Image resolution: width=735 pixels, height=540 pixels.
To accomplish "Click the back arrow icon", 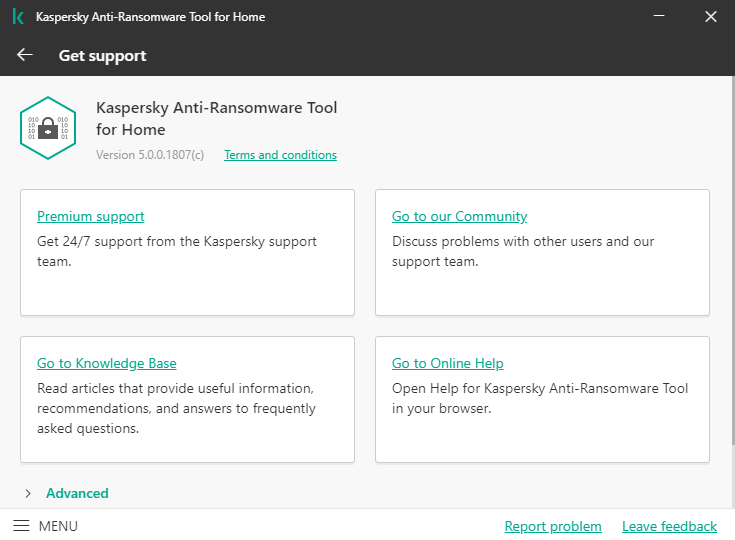I will (x=25, y=55).
